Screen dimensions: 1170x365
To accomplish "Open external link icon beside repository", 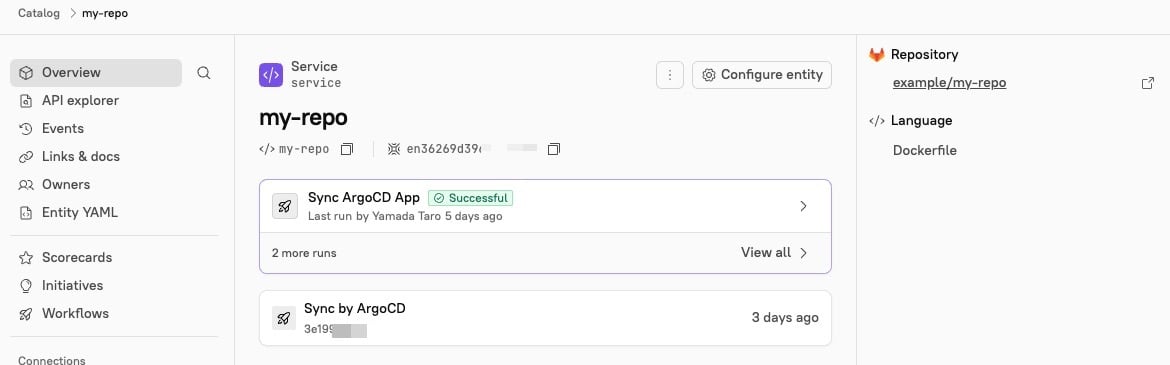I will click(x=1148, y=84).
